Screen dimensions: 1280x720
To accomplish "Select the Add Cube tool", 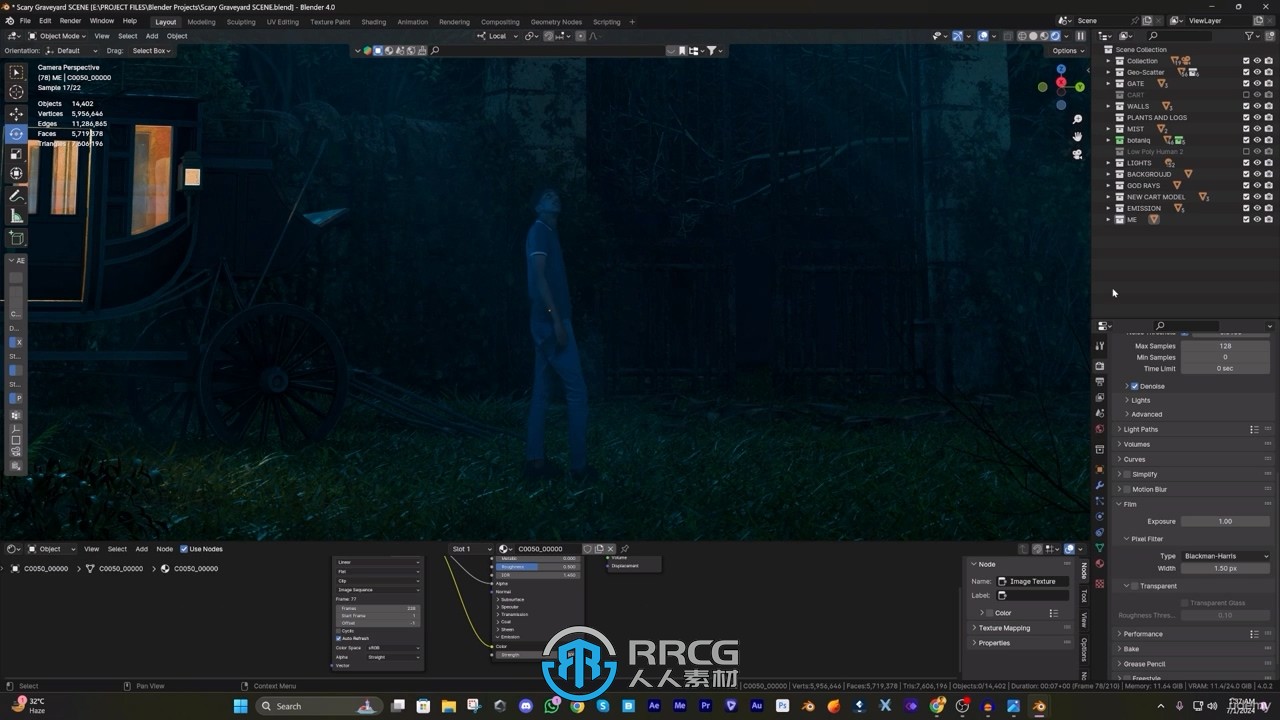I will point(16,238).
